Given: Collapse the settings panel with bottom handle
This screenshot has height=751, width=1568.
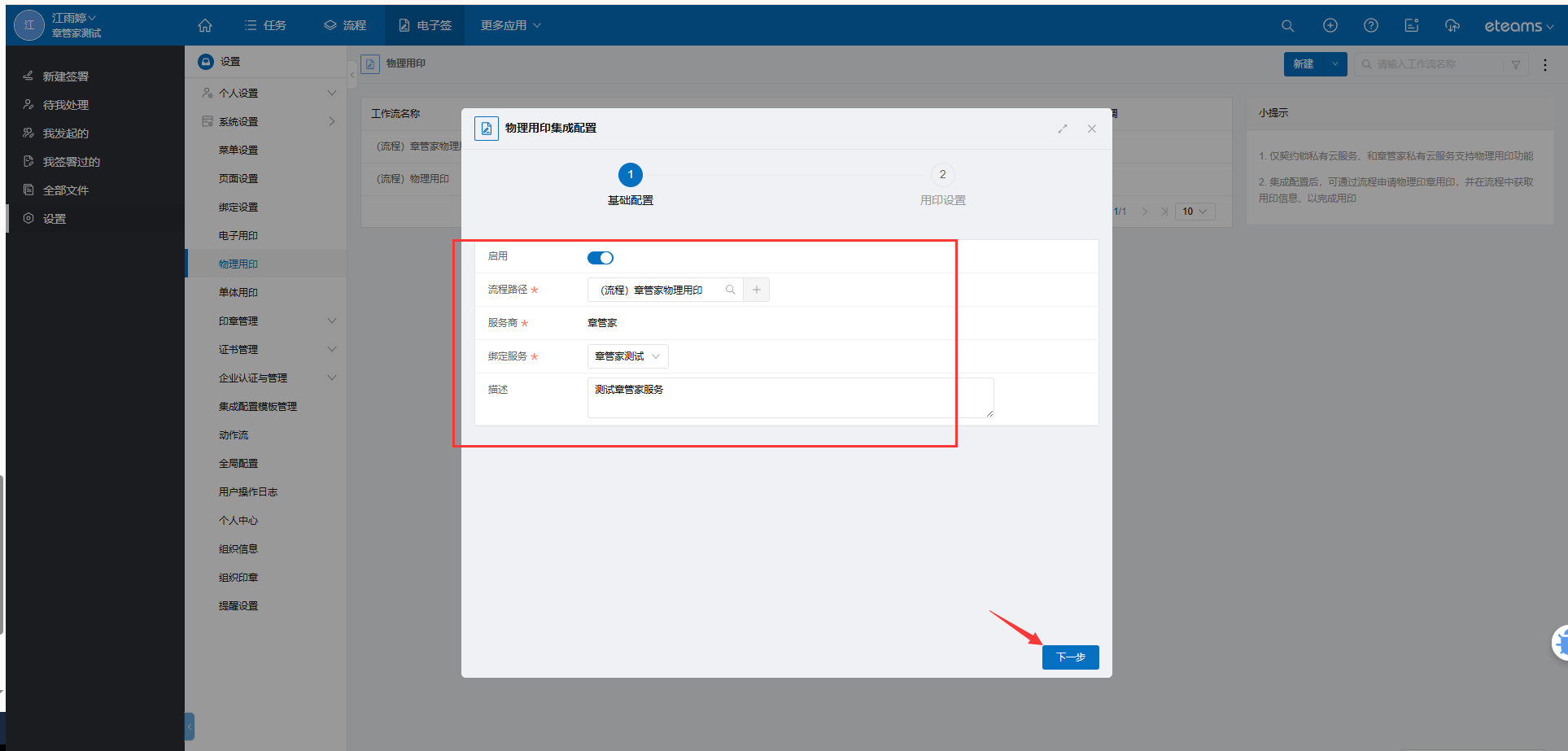Looking at the screenshot, I should coord(190,726).
